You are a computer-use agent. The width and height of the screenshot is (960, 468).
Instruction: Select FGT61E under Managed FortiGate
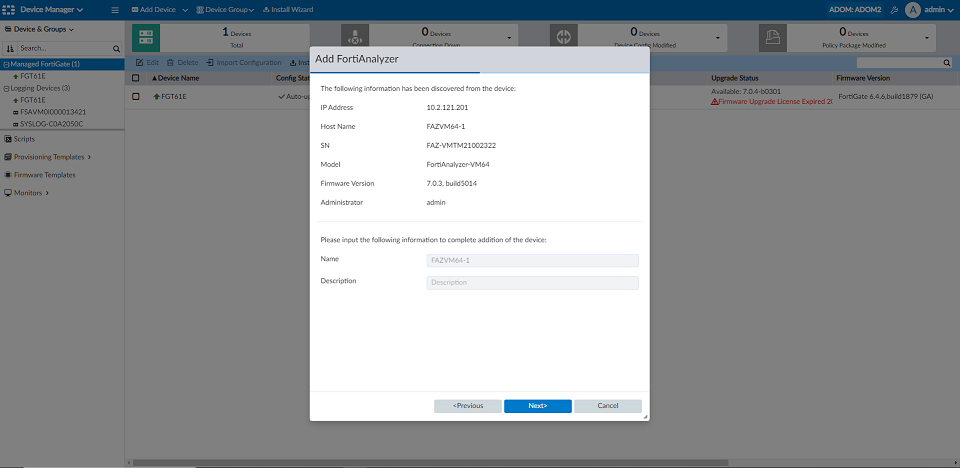click(32, 77)
